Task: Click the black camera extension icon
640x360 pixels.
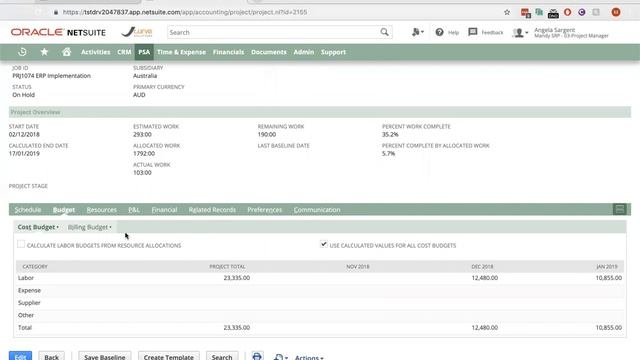Action: tap(553, 13)
